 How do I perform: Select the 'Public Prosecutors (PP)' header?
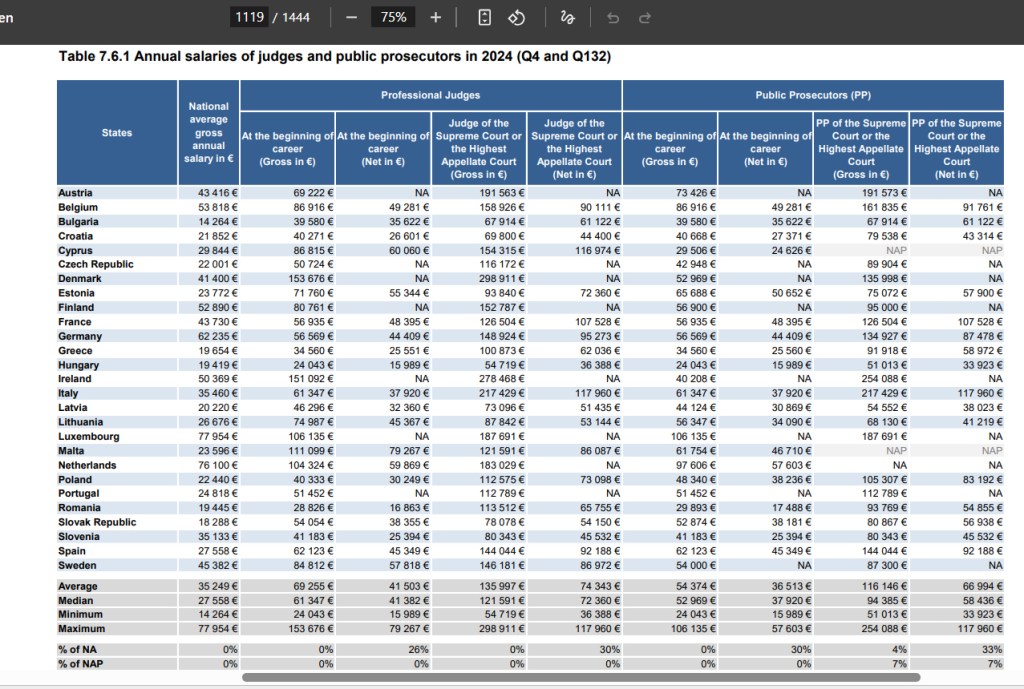[x=813, y=95]
